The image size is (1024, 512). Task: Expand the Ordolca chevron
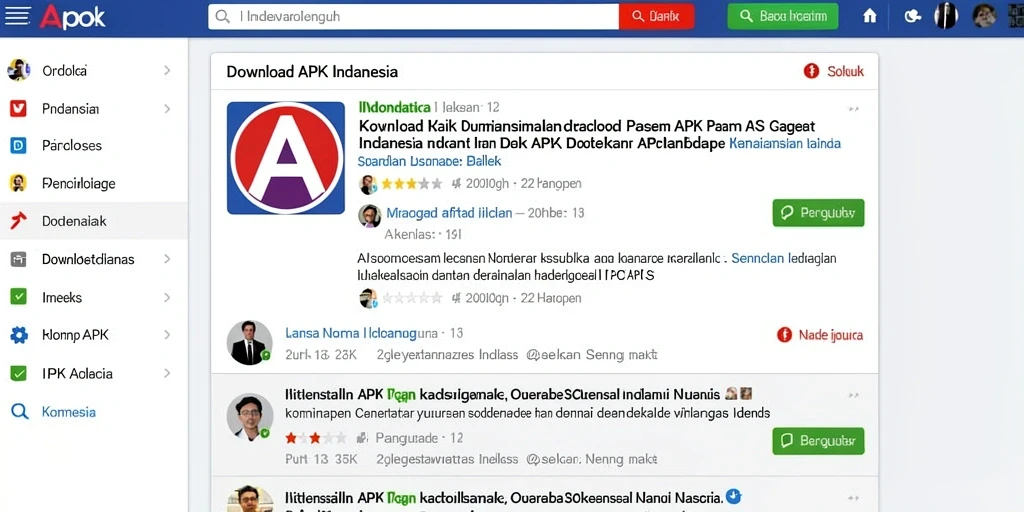[167, 71]
